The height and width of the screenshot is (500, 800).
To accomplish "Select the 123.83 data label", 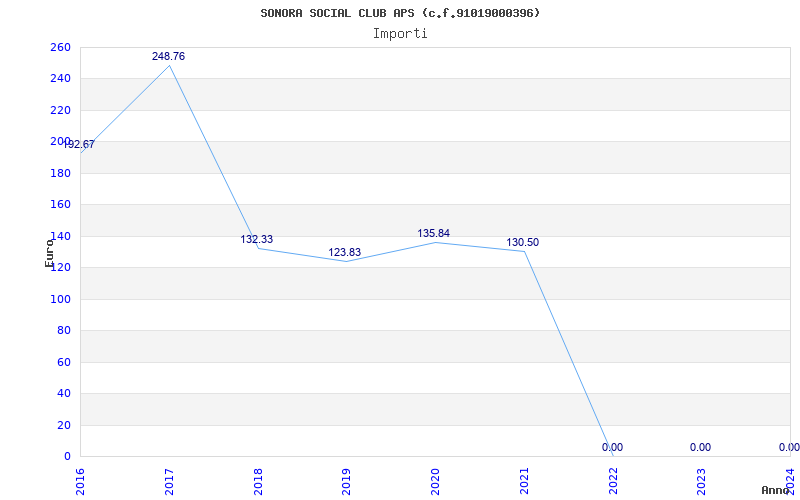I will click(344, 253).
